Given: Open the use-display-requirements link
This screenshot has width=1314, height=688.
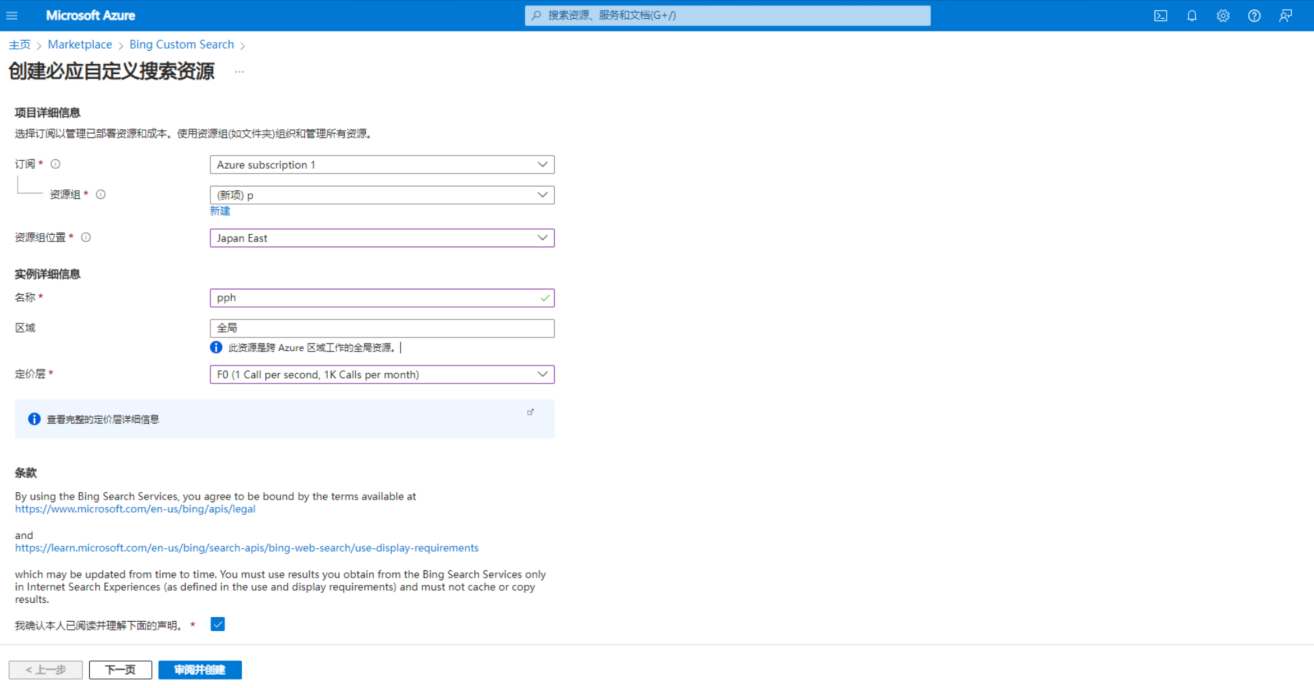Looking at the screenshot, I should 247,548.
